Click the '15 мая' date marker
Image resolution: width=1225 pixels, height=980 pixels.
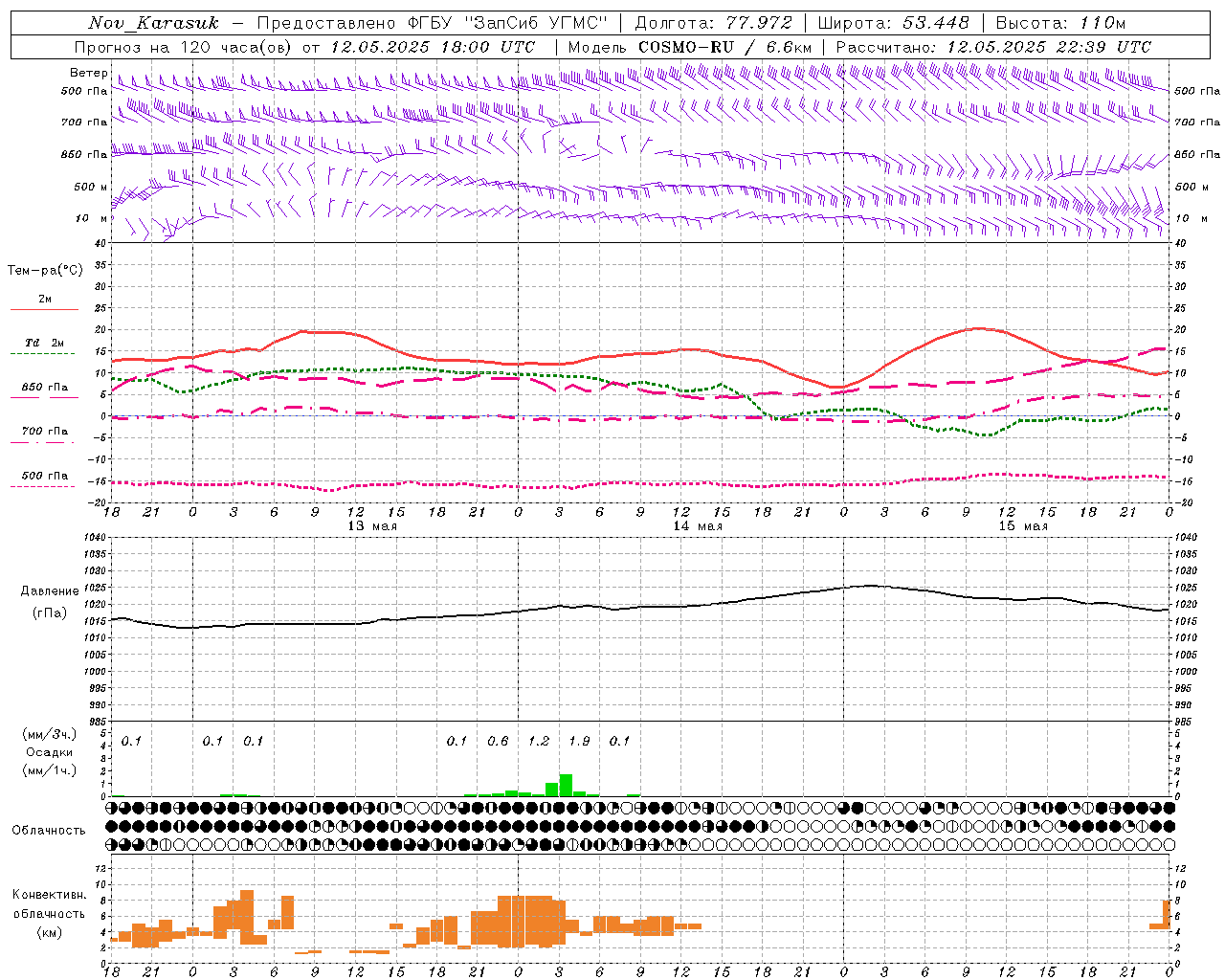coord(1023,526)
